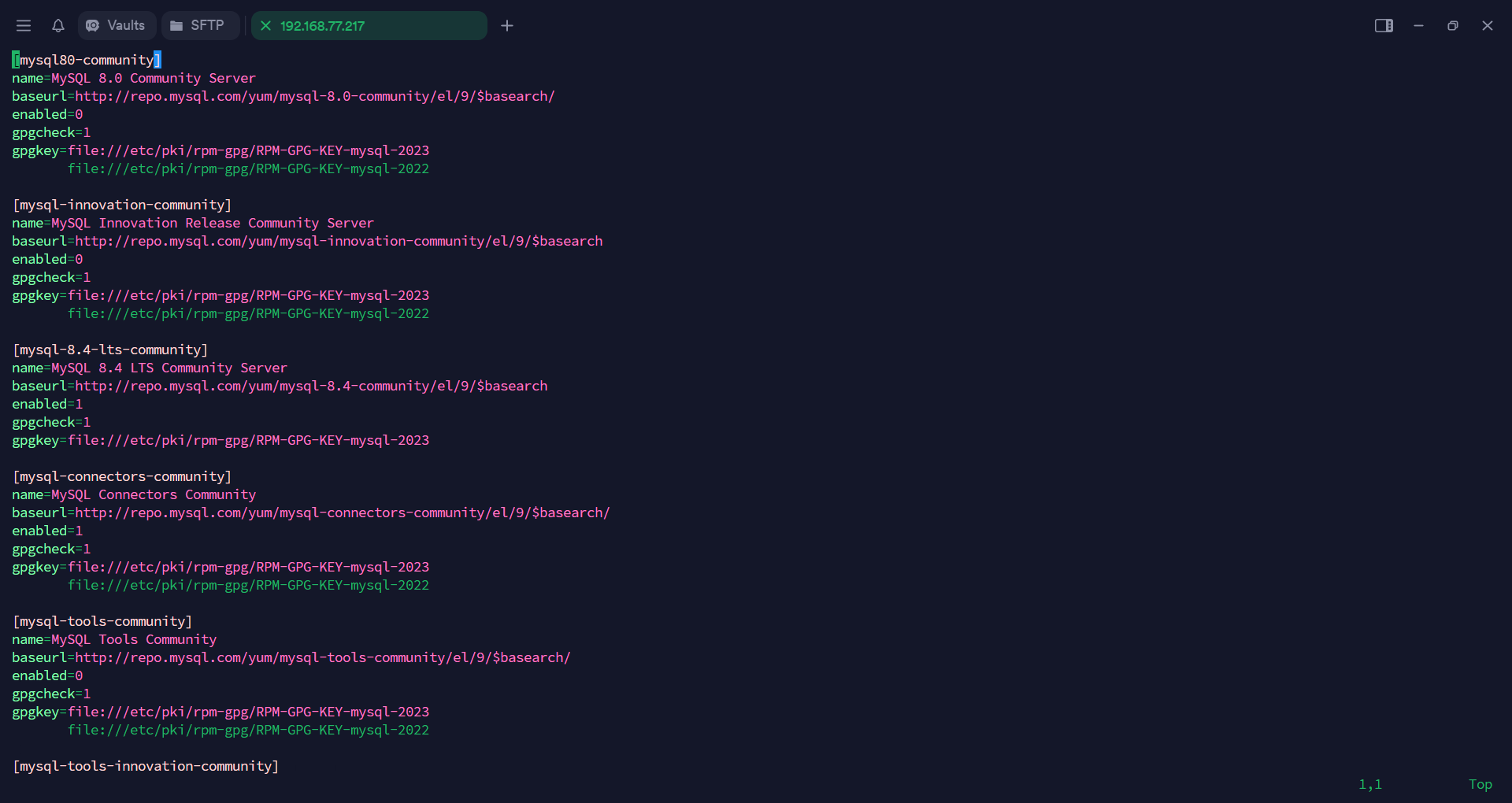Click the vault safe icon next to Vaults
Screen dimensions: 1512x803
(x=93, y=25)
